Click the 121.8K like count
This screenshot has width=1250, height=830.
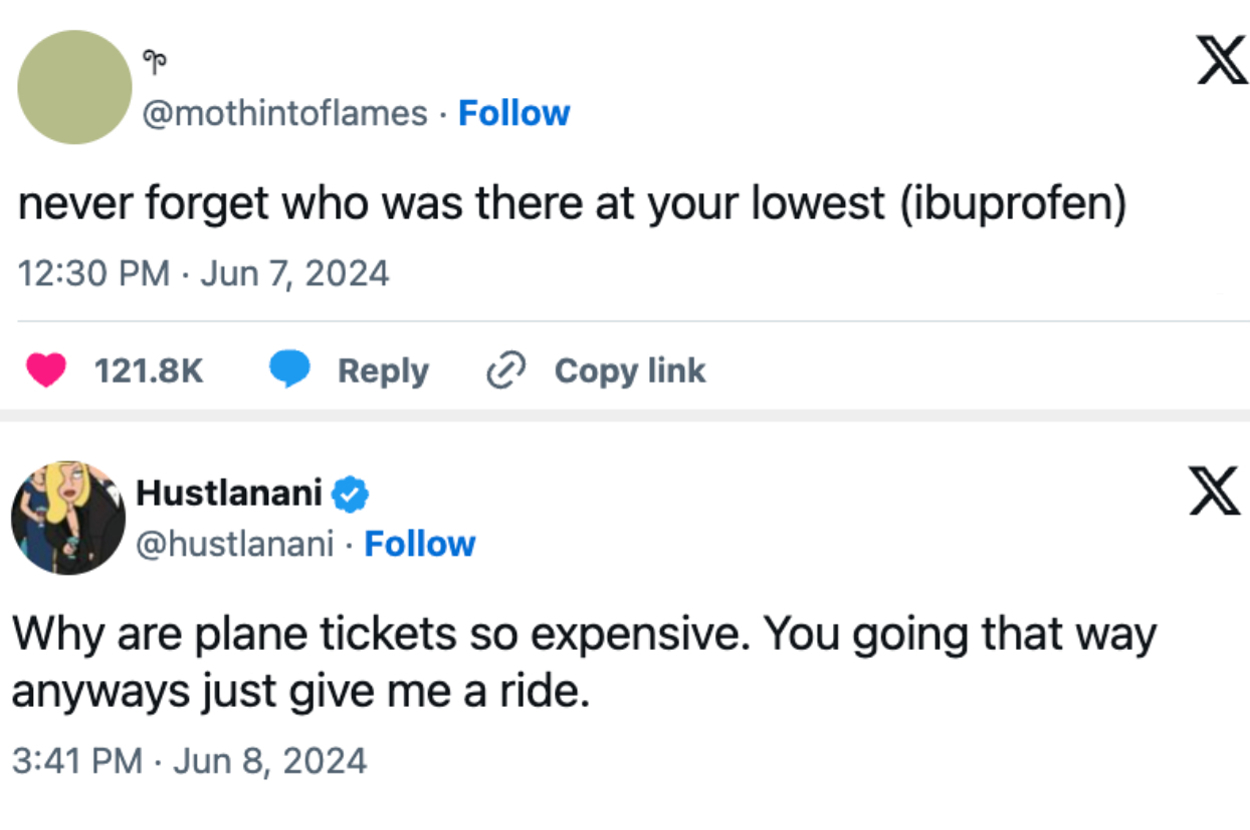(146, 370)
